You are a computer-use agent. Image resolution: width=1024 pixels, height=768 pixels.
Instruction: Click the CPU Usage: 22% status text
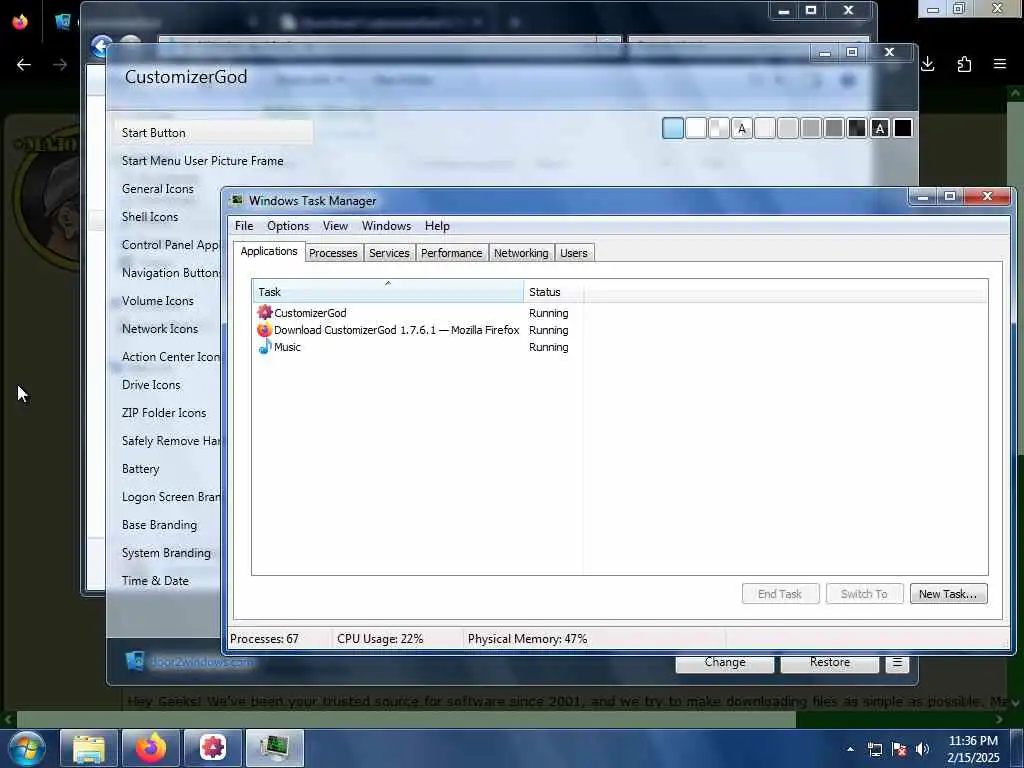coord(380,639)
